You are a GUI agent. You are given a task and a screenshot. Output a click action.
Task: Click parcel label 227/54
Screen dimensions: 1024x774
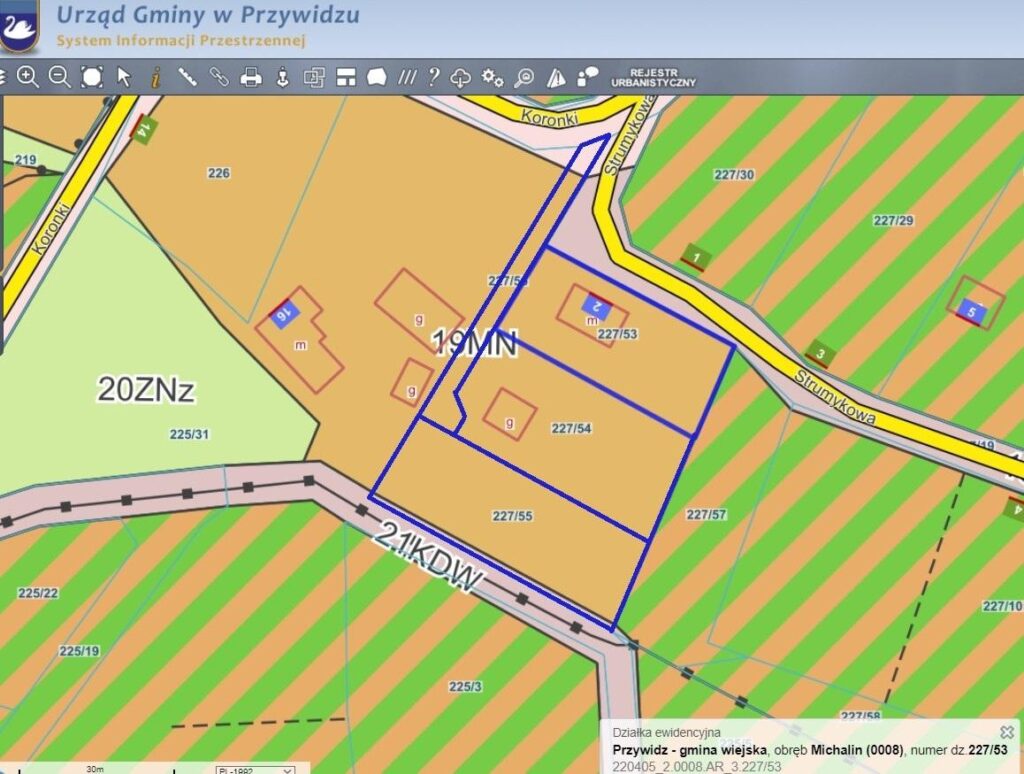tap(571, 428)
